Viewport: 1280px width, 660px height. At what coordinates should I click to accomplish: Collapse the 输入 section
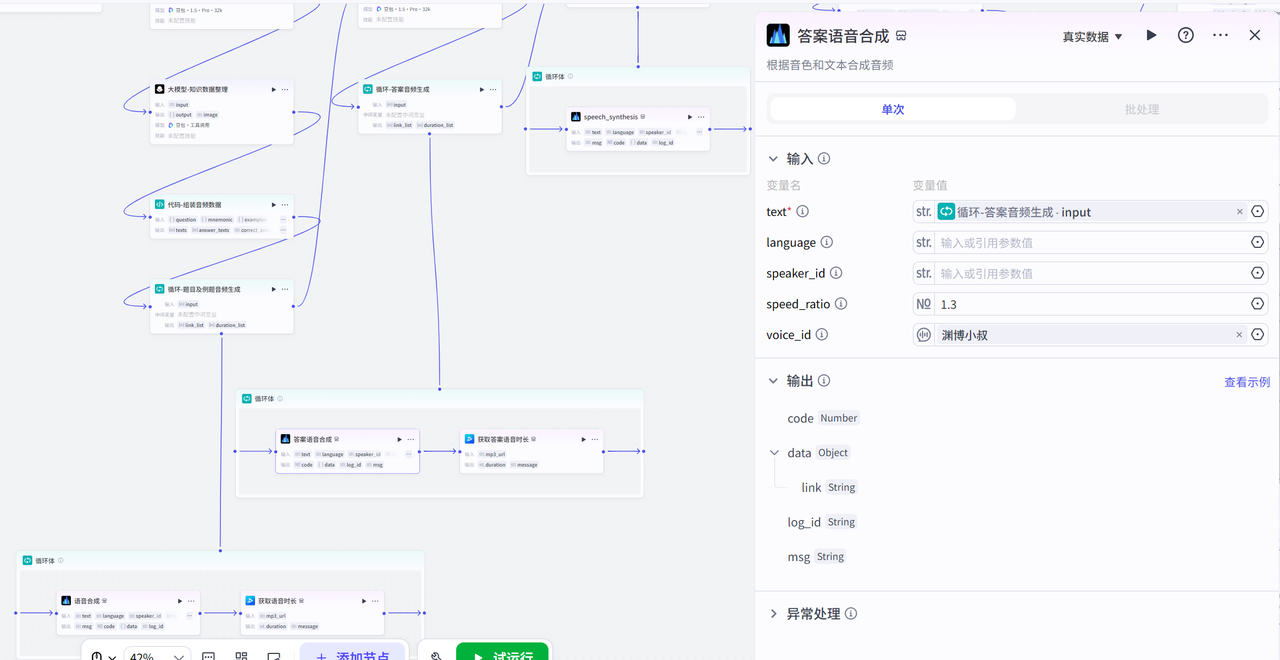coord(773,158)
